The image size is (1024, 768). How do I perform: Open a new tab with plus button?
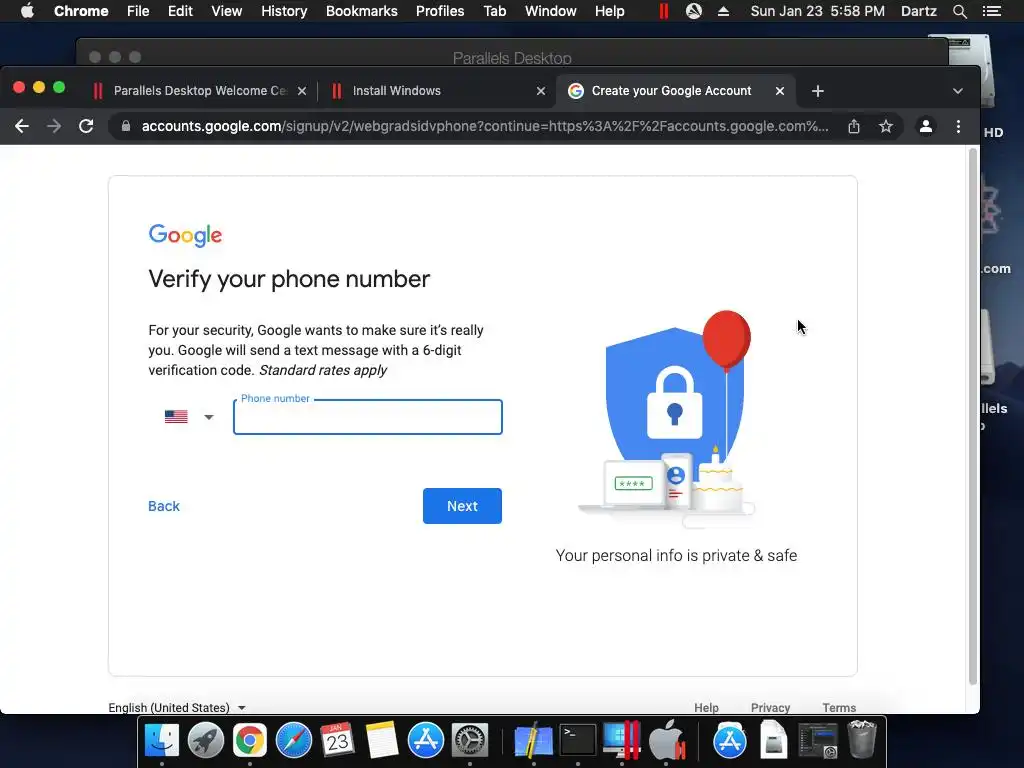(x=818, y=91)
